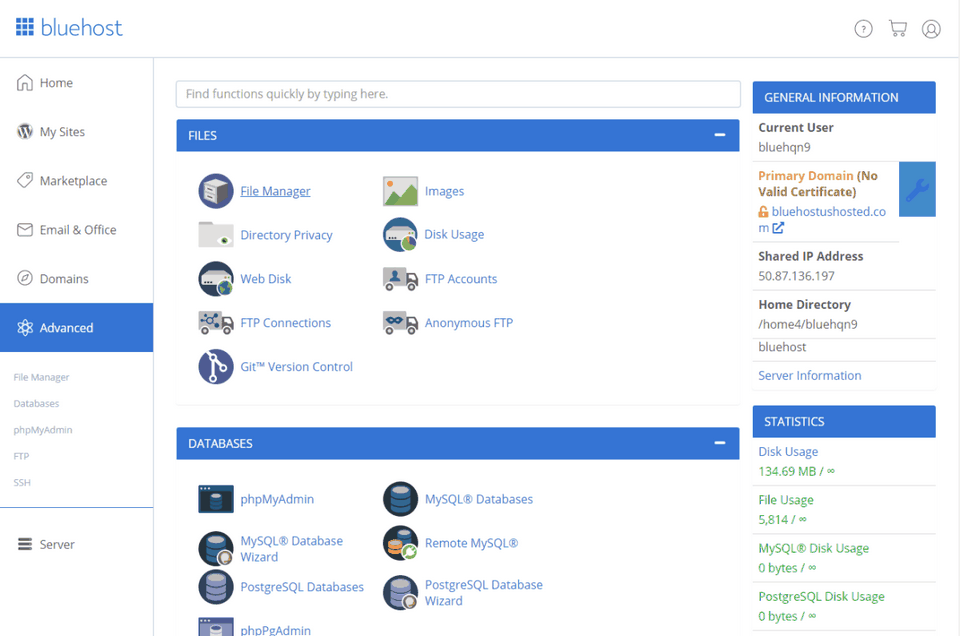The height and width of the screenshot is (636, 960).
Task: Collapse the DATABASES section
Action: [720, 443]
